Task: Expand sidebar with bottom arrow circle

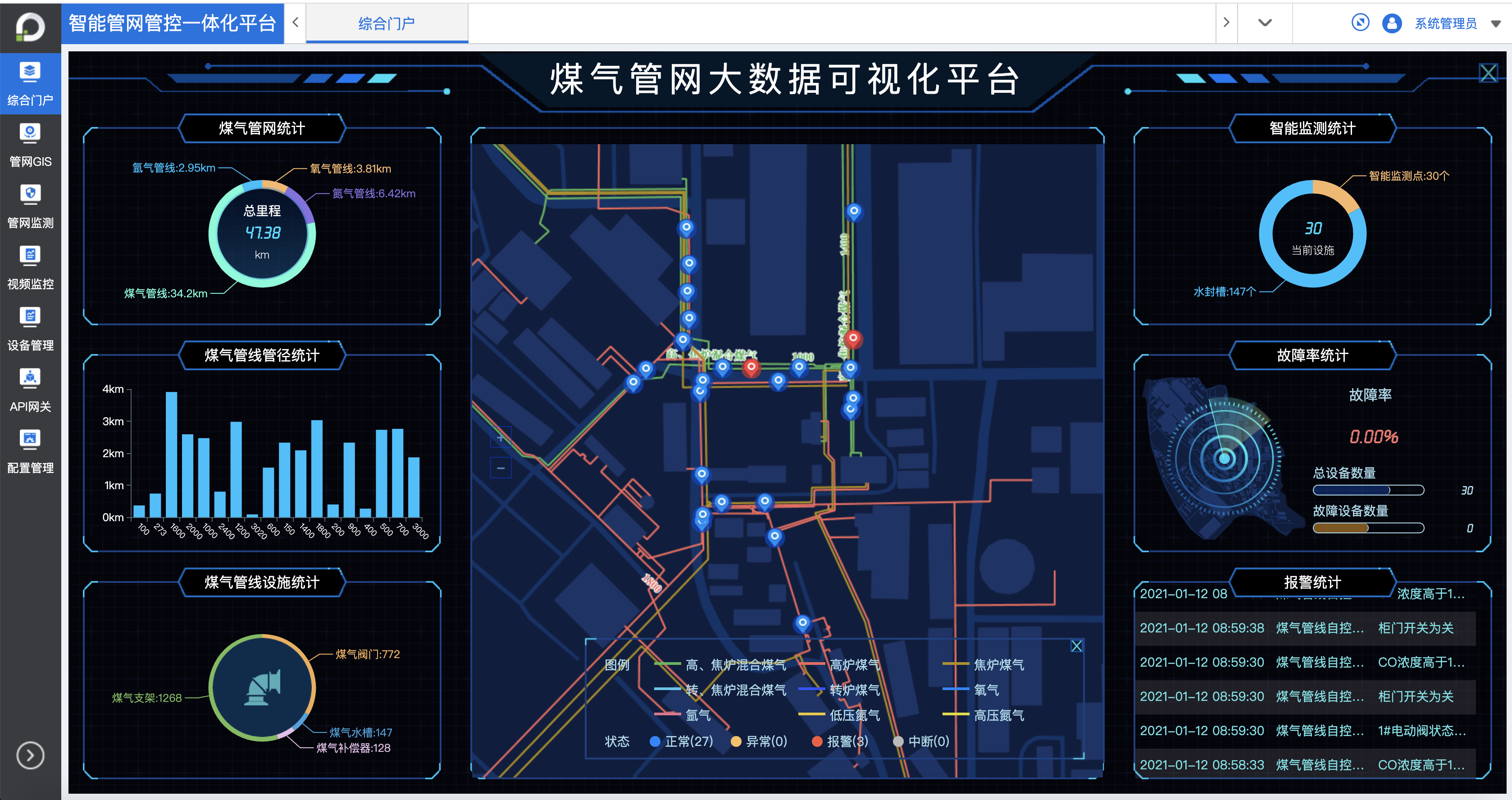Action: (x=30, y=755)
